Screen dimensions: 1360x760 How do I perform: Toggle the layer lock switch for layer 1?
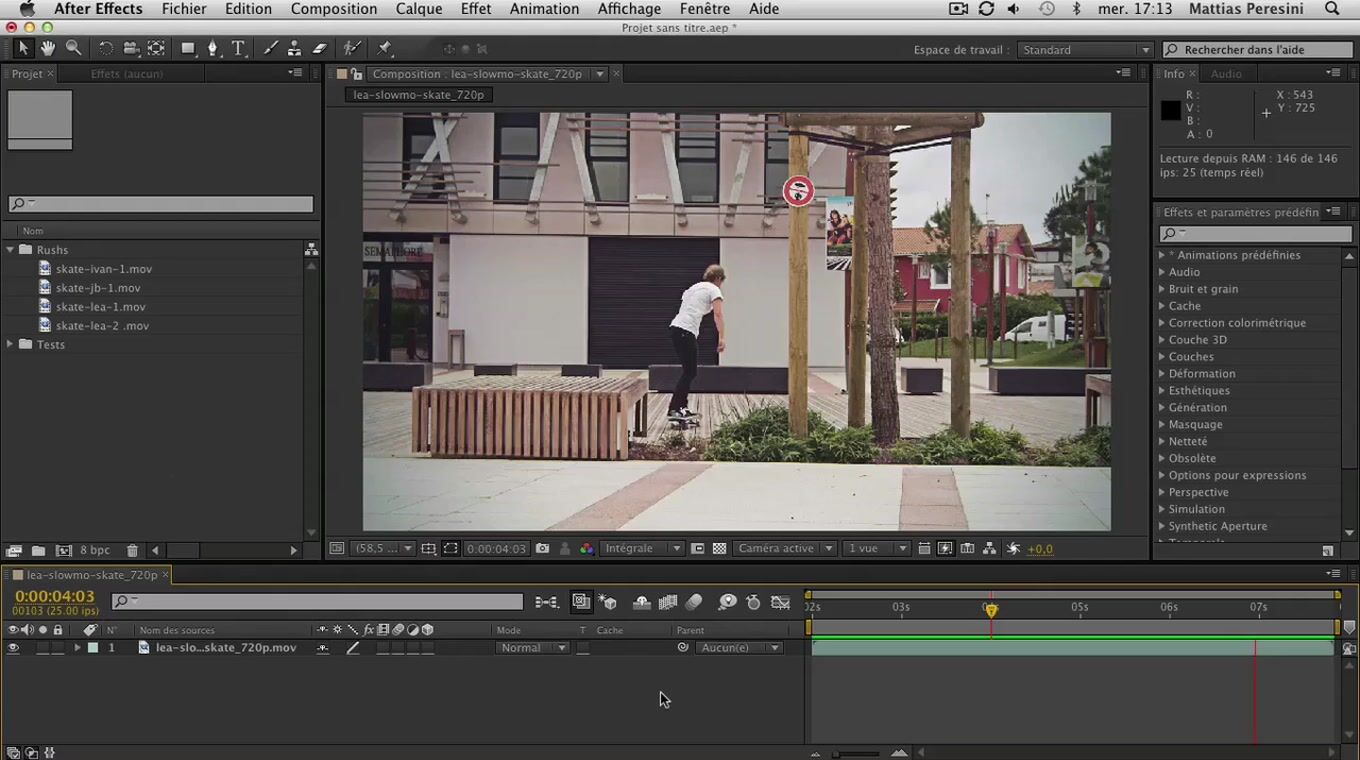(x=58, y=648)
